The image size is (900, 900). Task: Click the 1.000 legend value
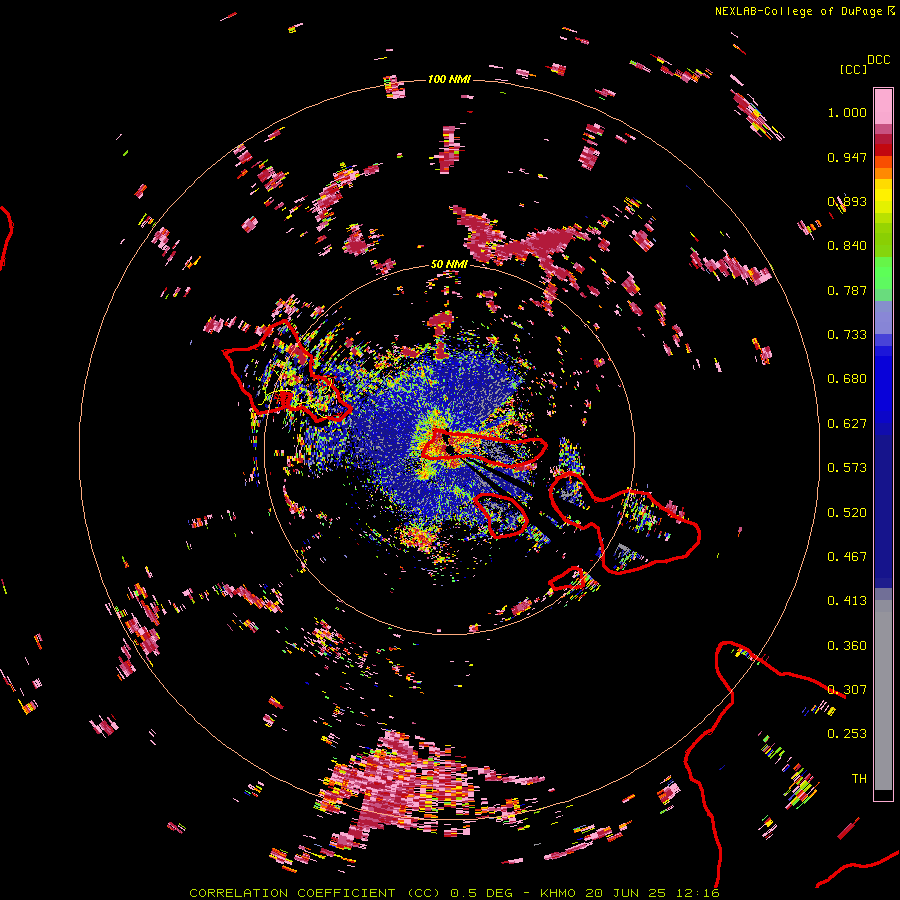[x=847, y=112]
